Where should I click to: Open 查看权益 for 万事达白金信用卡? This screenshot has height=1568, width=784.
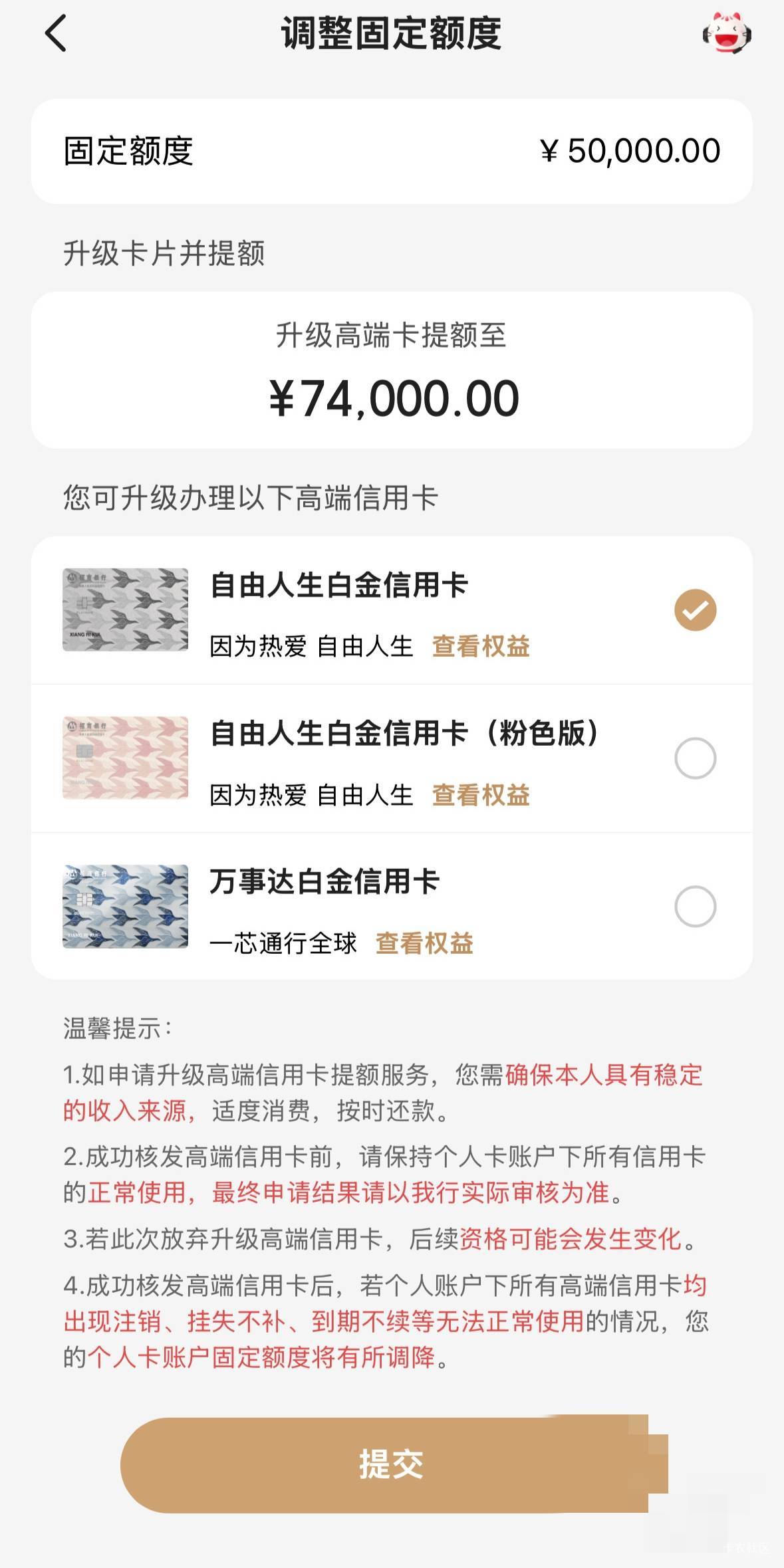click(x=424, y=943)
